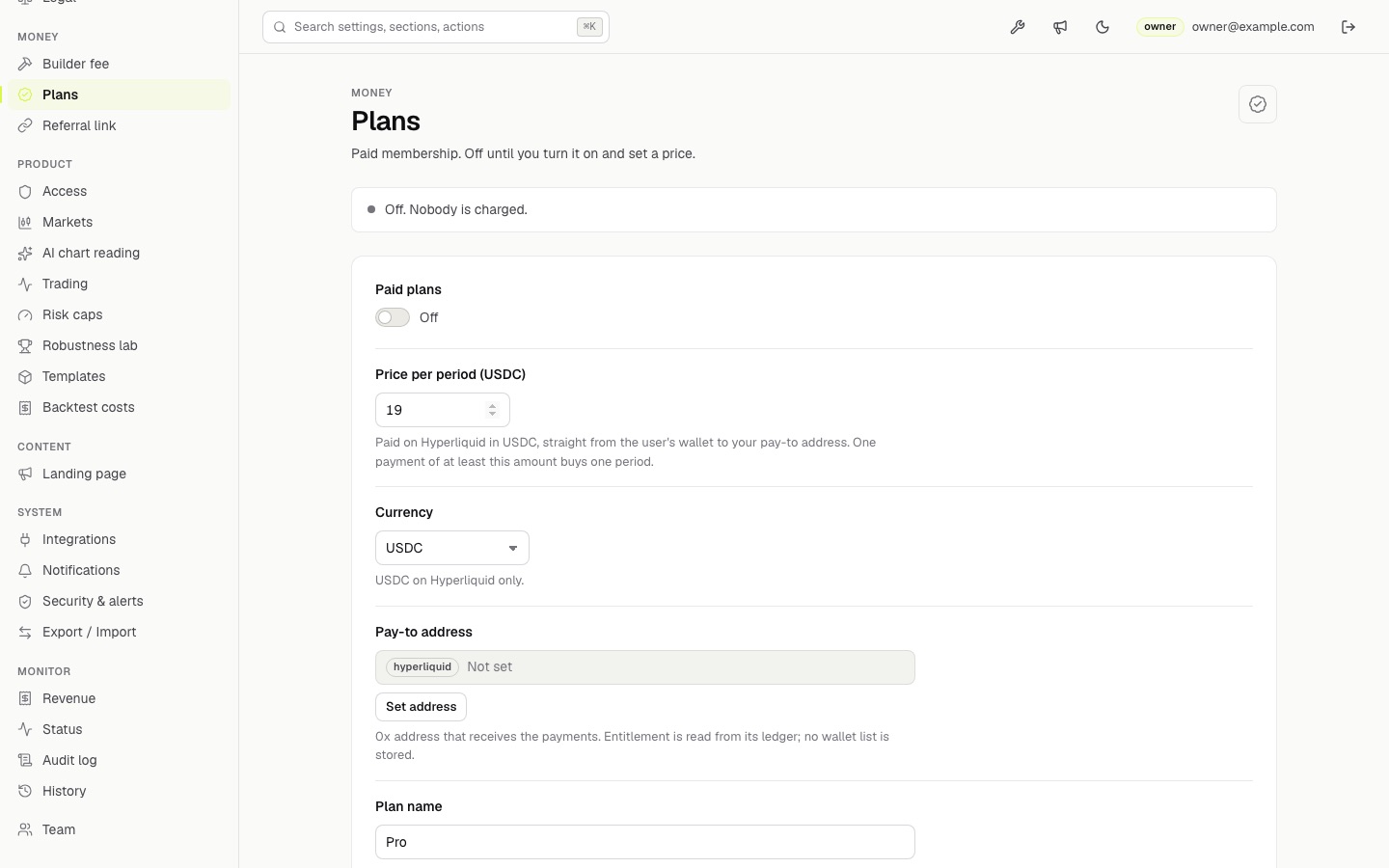Click the Builder fee hammer icon
The width and height of the screenshot is (1389, 868).
point(25,64)
